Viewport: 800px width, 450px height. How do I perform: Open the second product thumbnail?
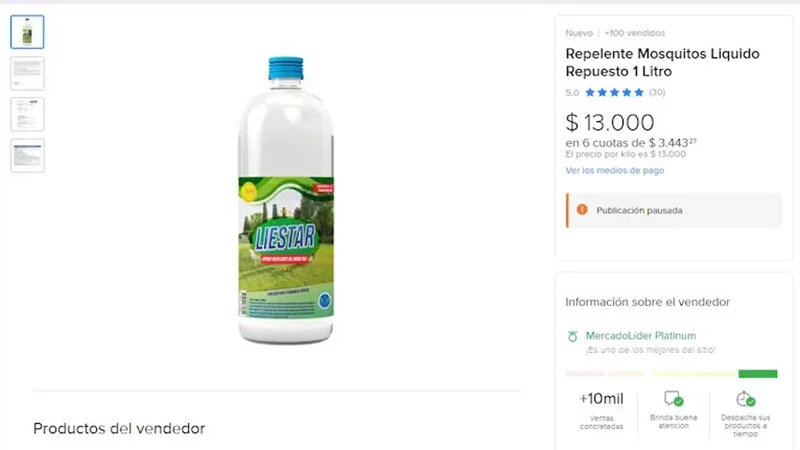tap(27, 73)
